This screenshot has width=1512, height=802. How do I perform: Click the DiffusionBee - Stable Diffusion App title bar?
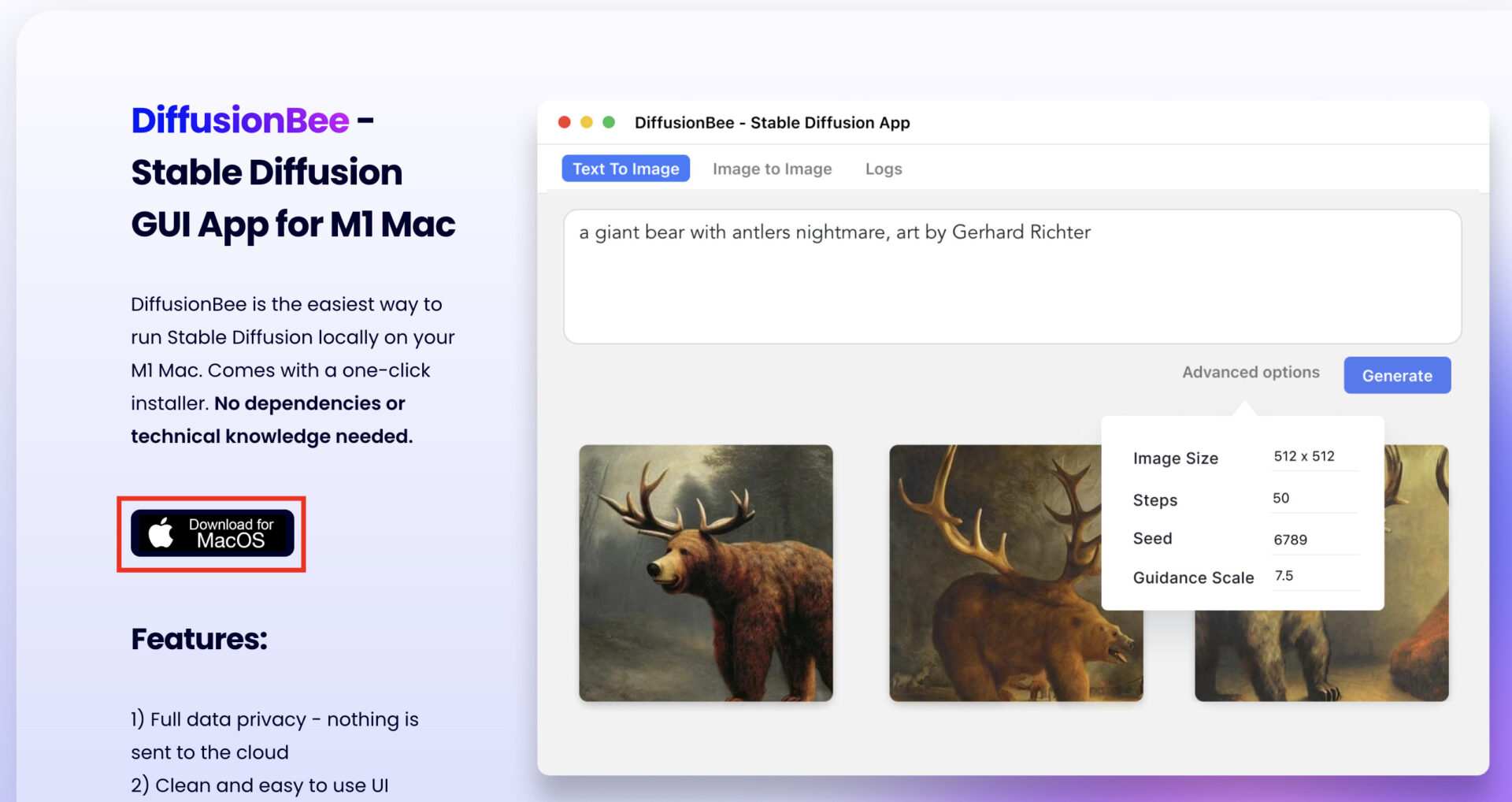773,122
